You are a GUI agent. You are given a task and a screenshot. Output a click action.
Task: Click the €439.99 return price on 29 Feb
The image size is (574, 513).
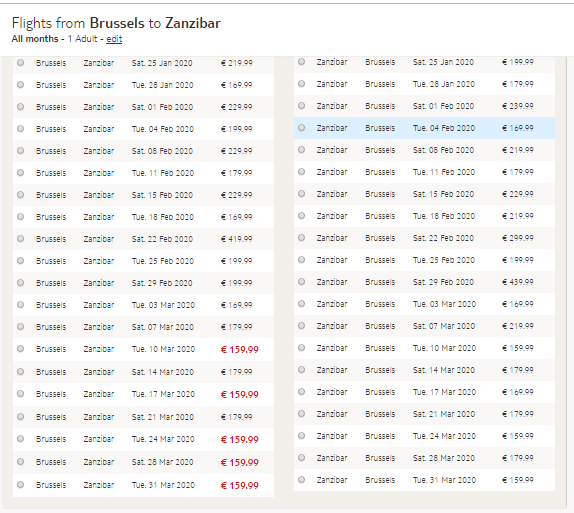point(518,282)
